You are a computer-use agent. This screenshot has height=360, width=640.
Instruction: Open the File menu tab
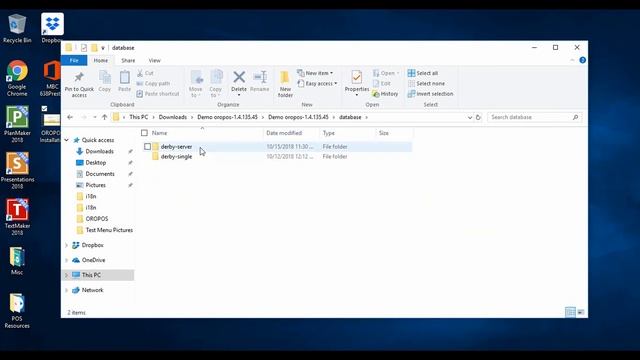click(74, 60)
